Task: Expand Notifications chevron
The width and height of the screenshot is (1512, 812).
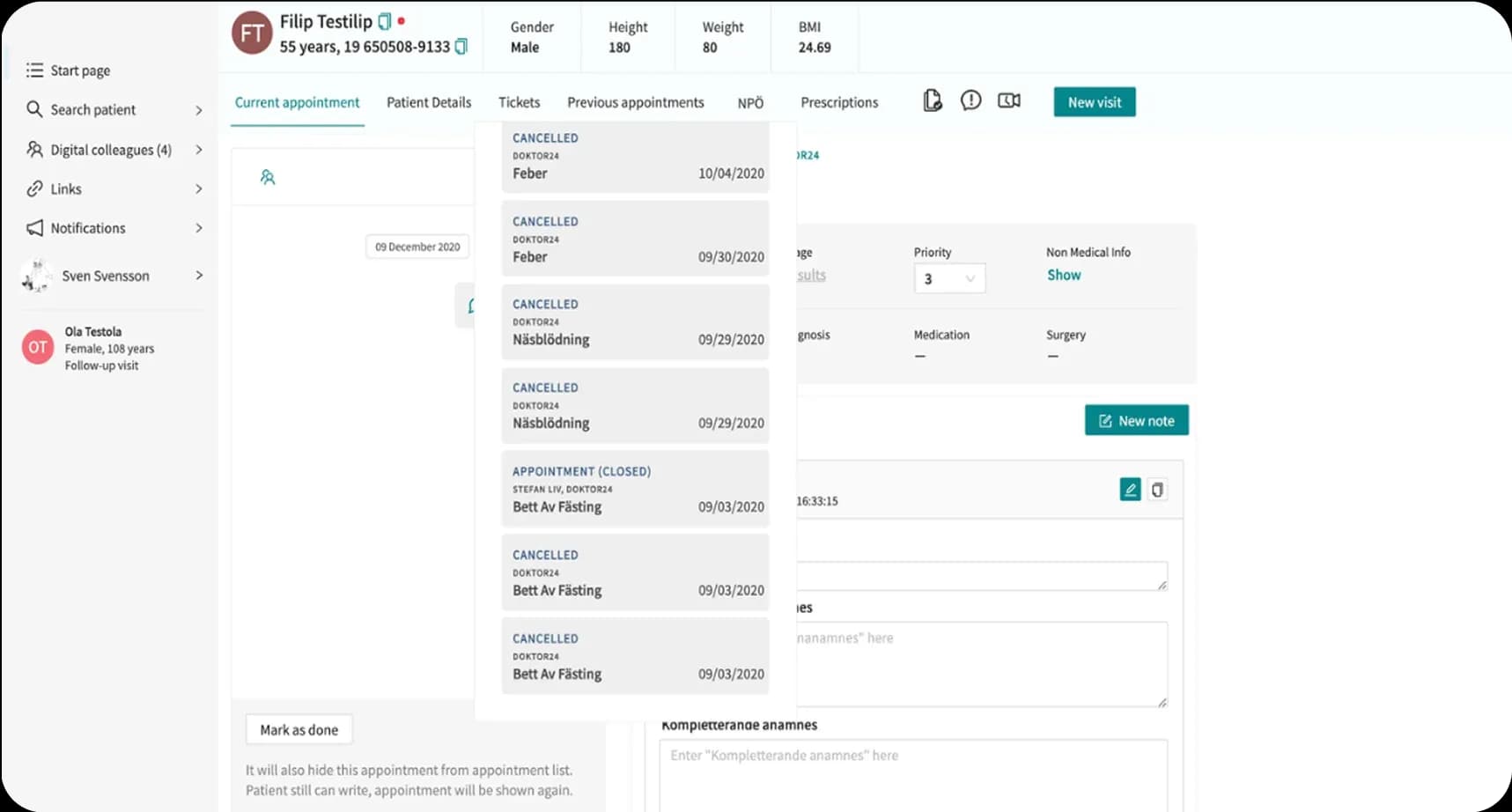Action: tap(199, 228)
